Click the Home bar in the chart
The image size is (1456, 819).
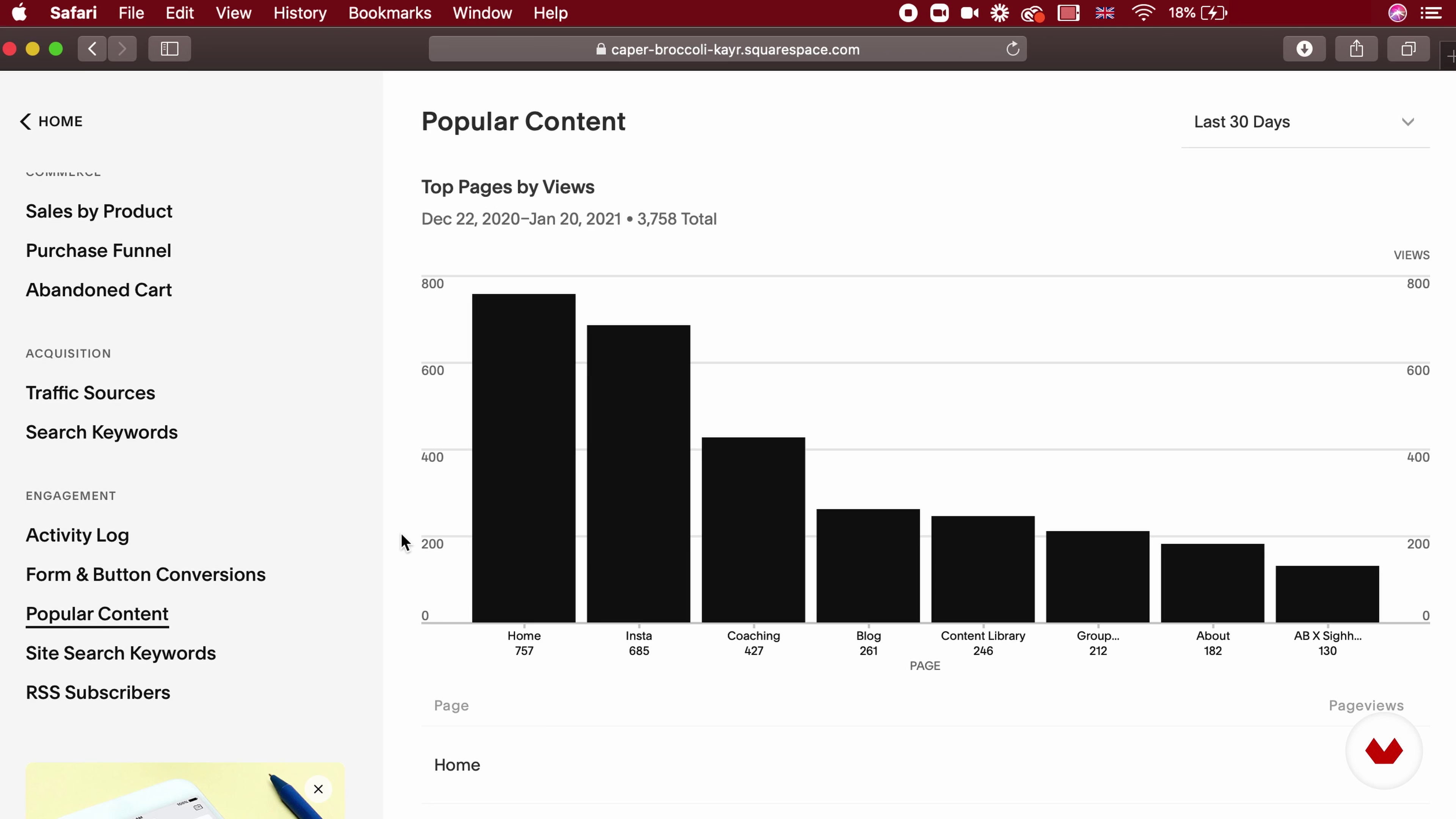pos(524,458)
